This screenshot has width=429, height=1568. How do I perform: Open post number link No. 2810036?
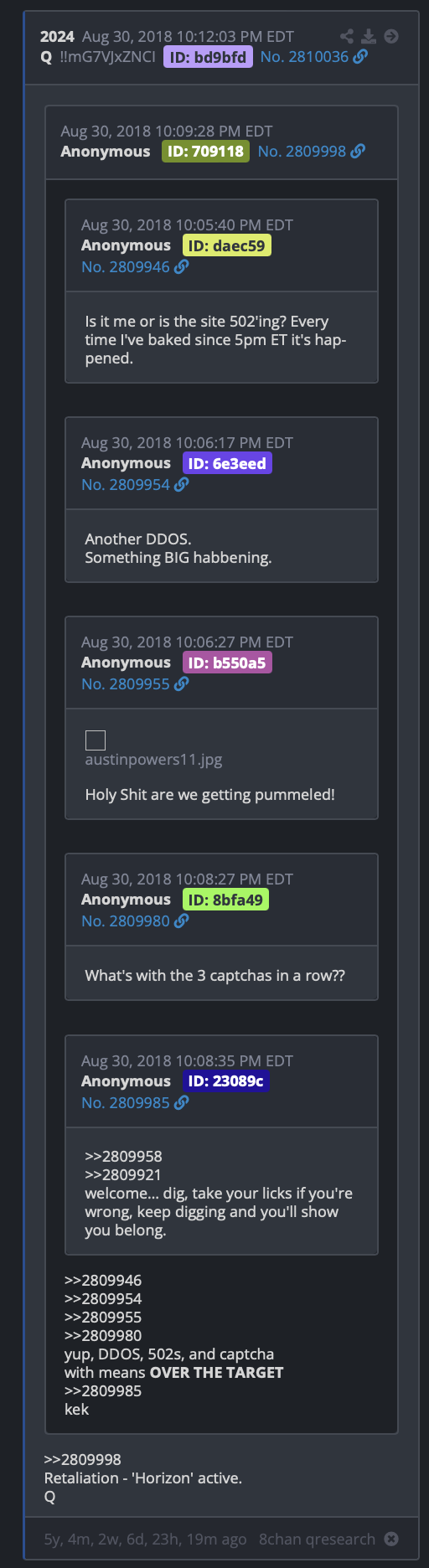tap(304, 56)
